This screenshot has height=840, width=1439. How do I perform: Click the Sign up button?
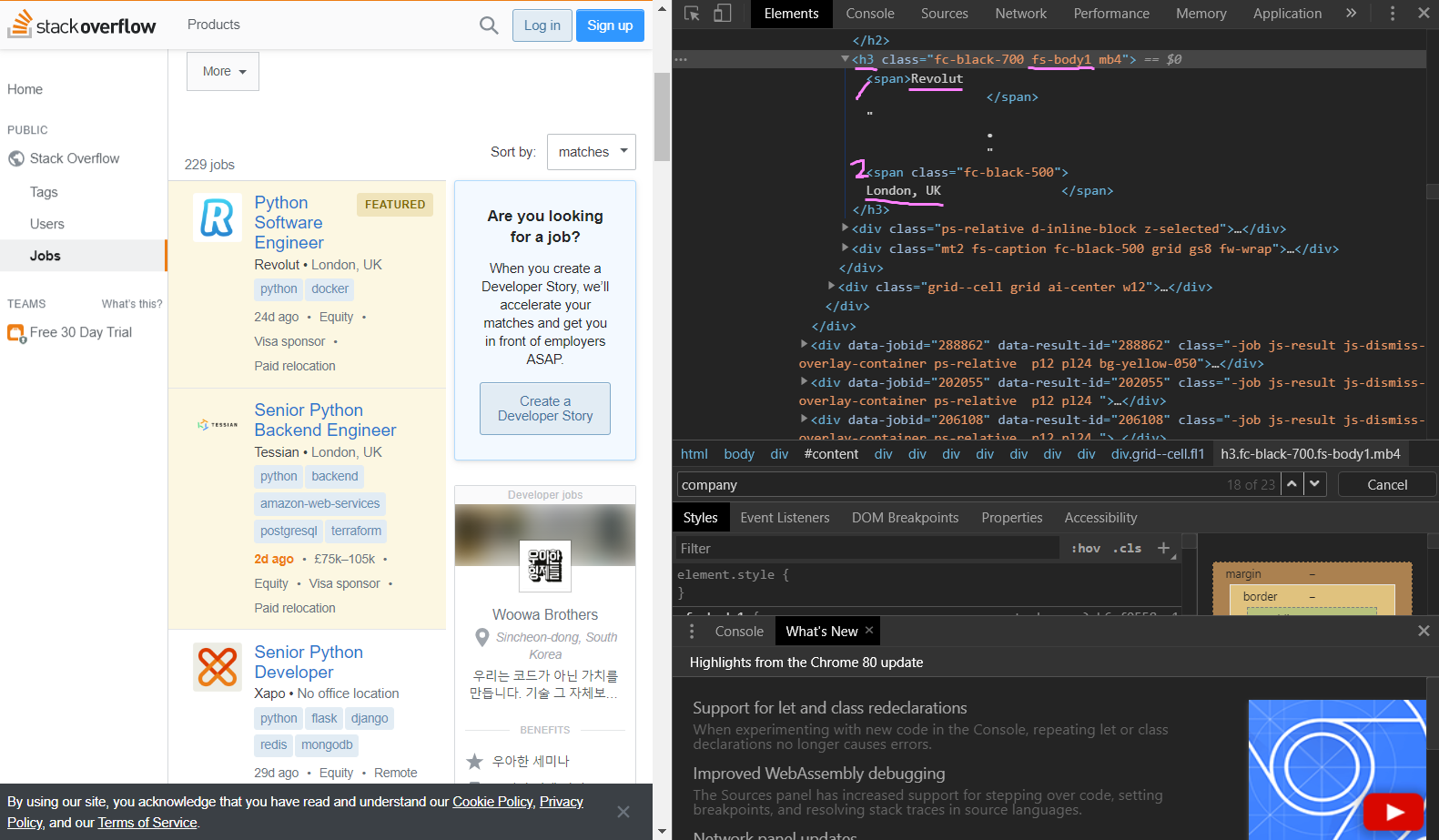click(610, 25)
